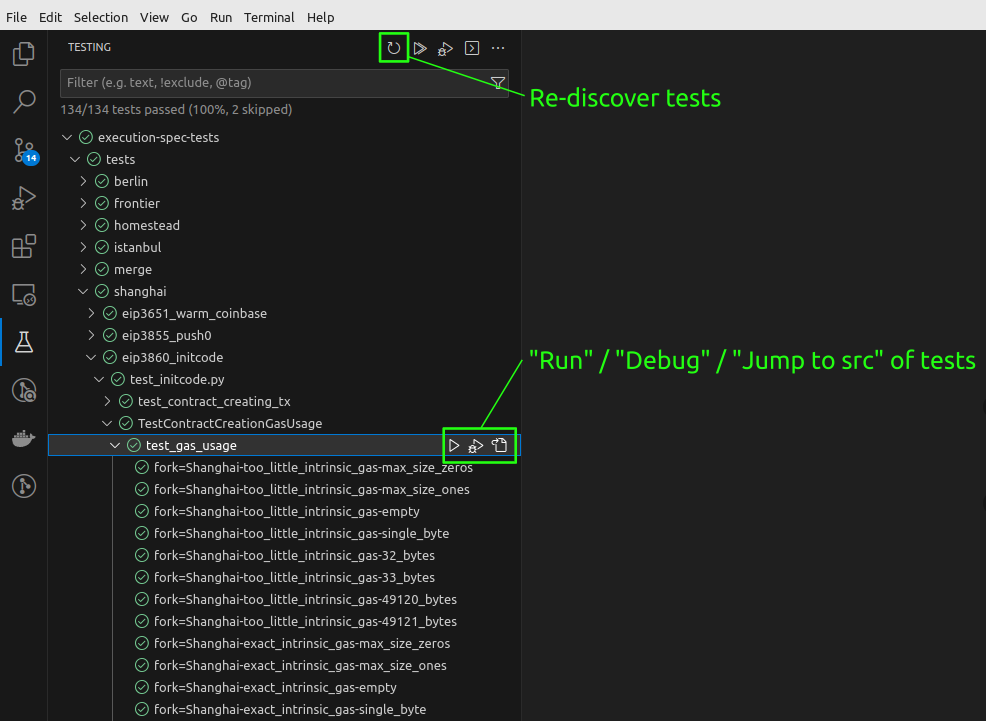Run all tests from Testing header
Screen dimensions: 986x721
(420, 48)
